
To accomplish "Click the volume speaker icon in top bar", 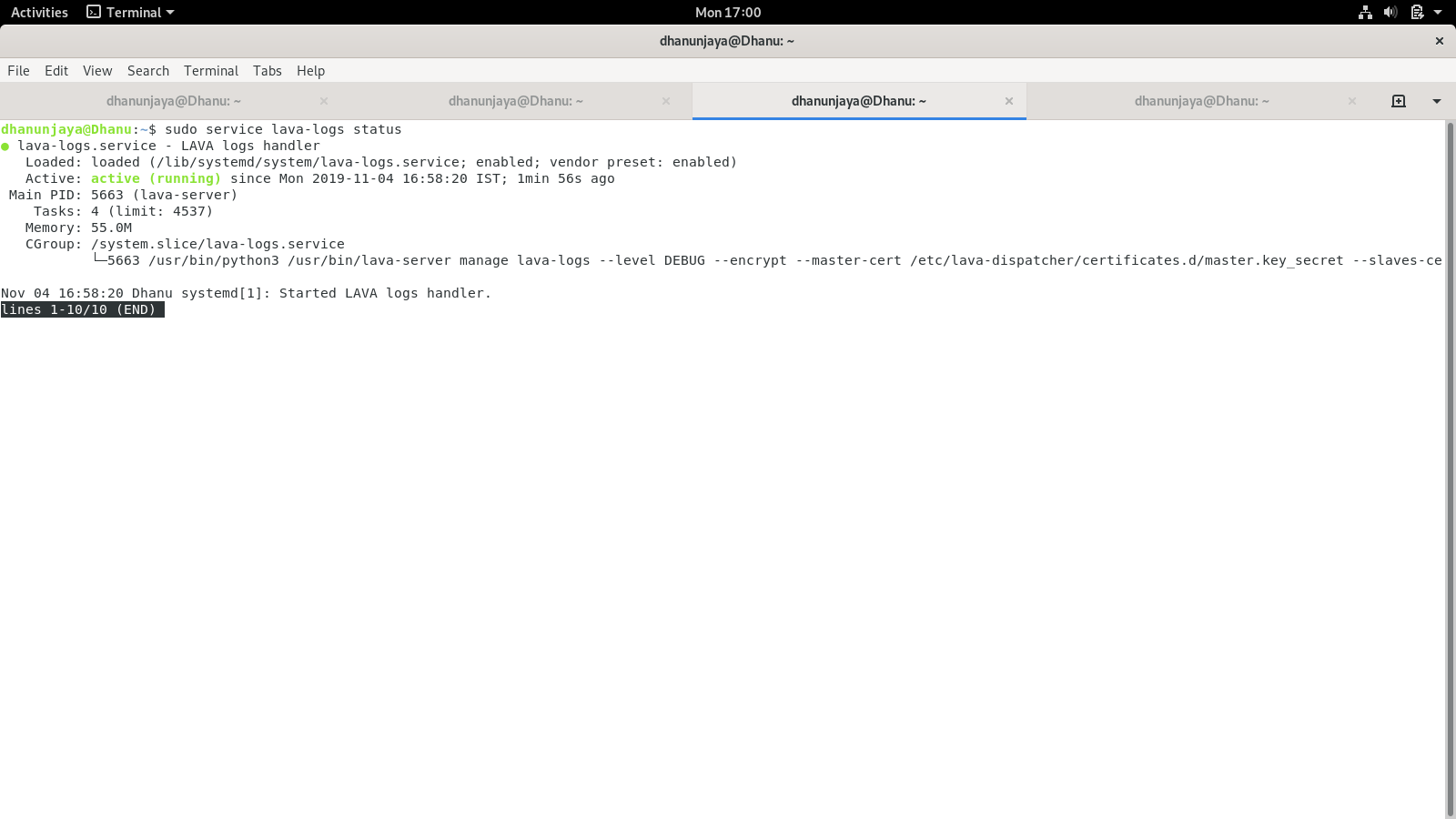I will pos(1390,12).
